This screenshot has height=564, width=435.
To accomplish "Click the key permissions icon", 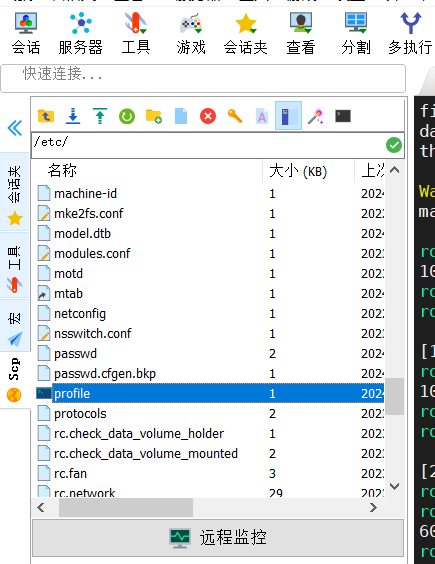I will [235, 116].
